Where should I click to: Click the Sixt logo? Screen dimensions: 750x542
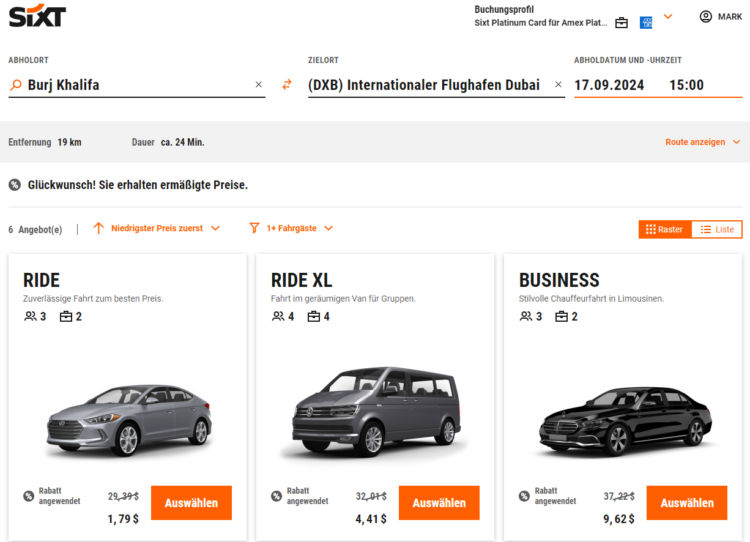pos(37,17)
